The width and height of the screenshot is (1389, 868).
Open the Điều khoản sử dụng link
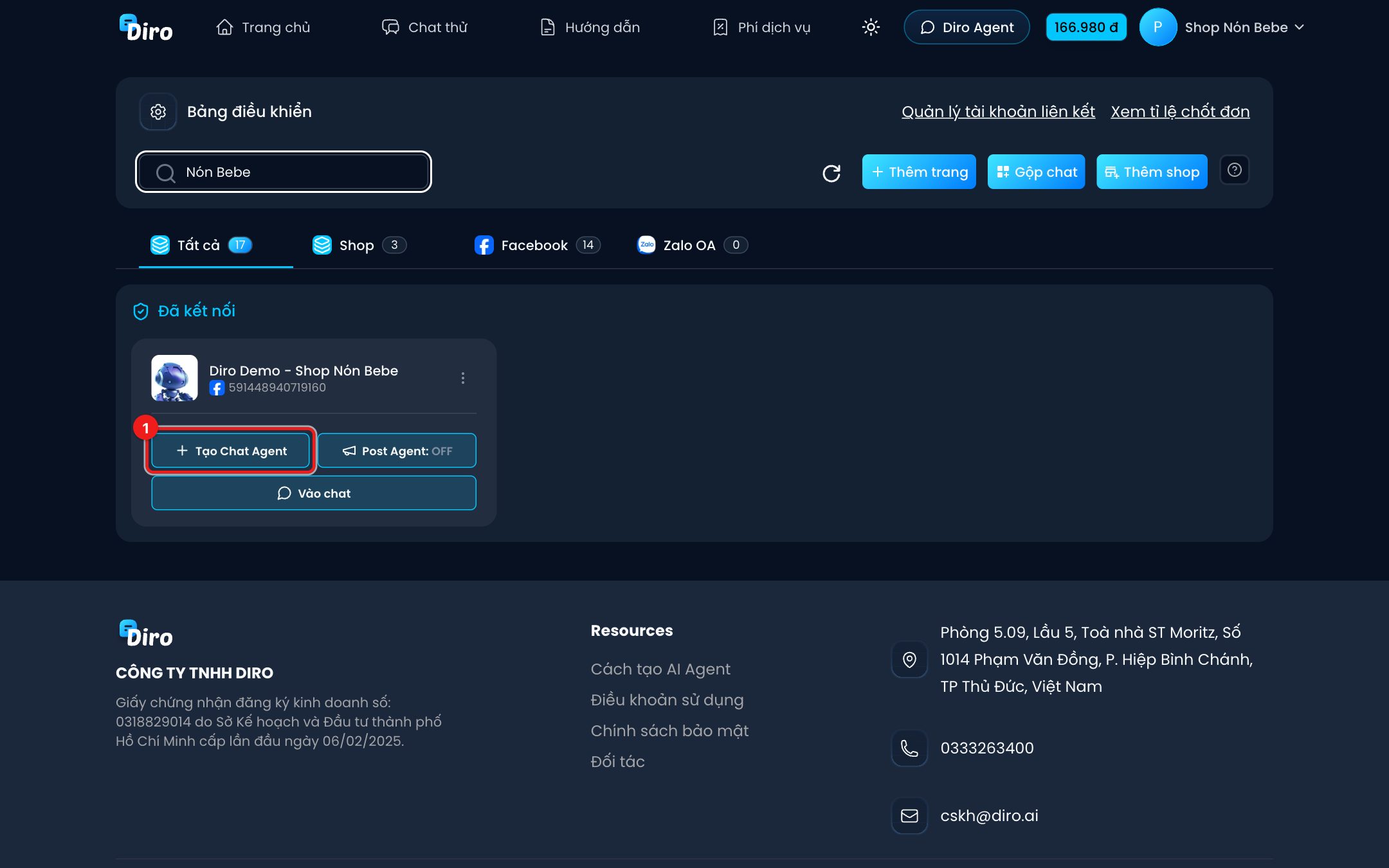pos(667,700)
